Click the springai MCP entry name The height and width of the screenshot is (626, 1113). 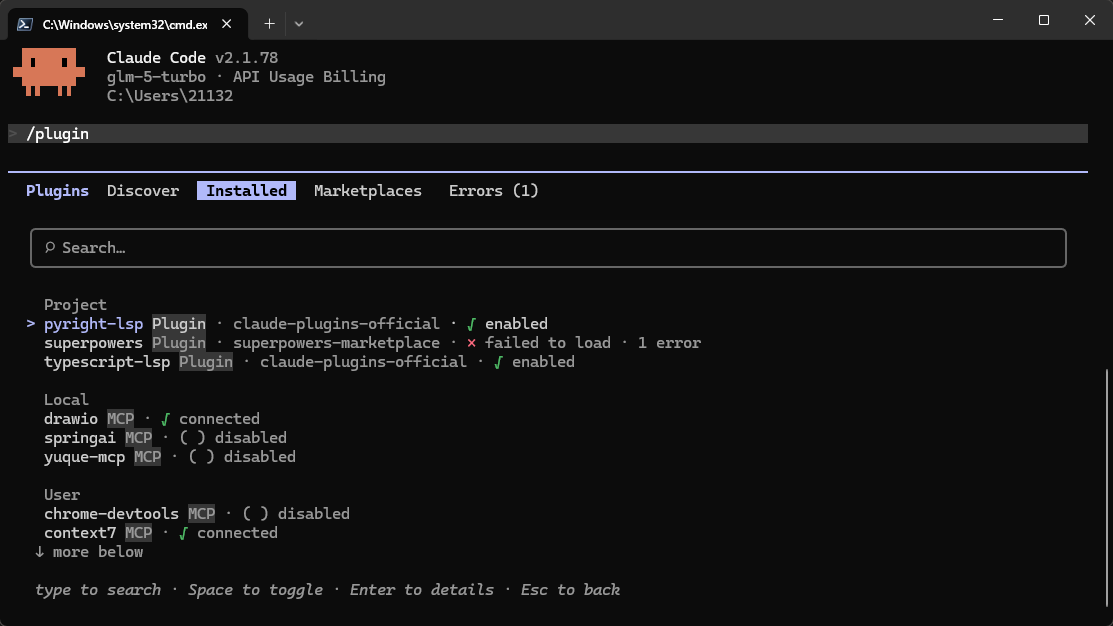click(x=80, y=438)
